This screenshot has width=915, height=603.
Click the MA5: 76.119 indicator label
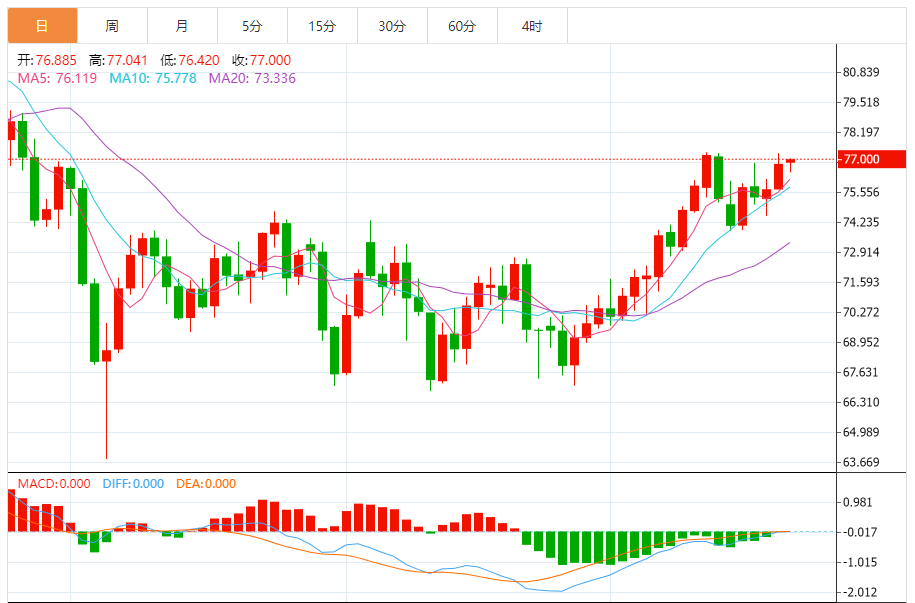57,78
